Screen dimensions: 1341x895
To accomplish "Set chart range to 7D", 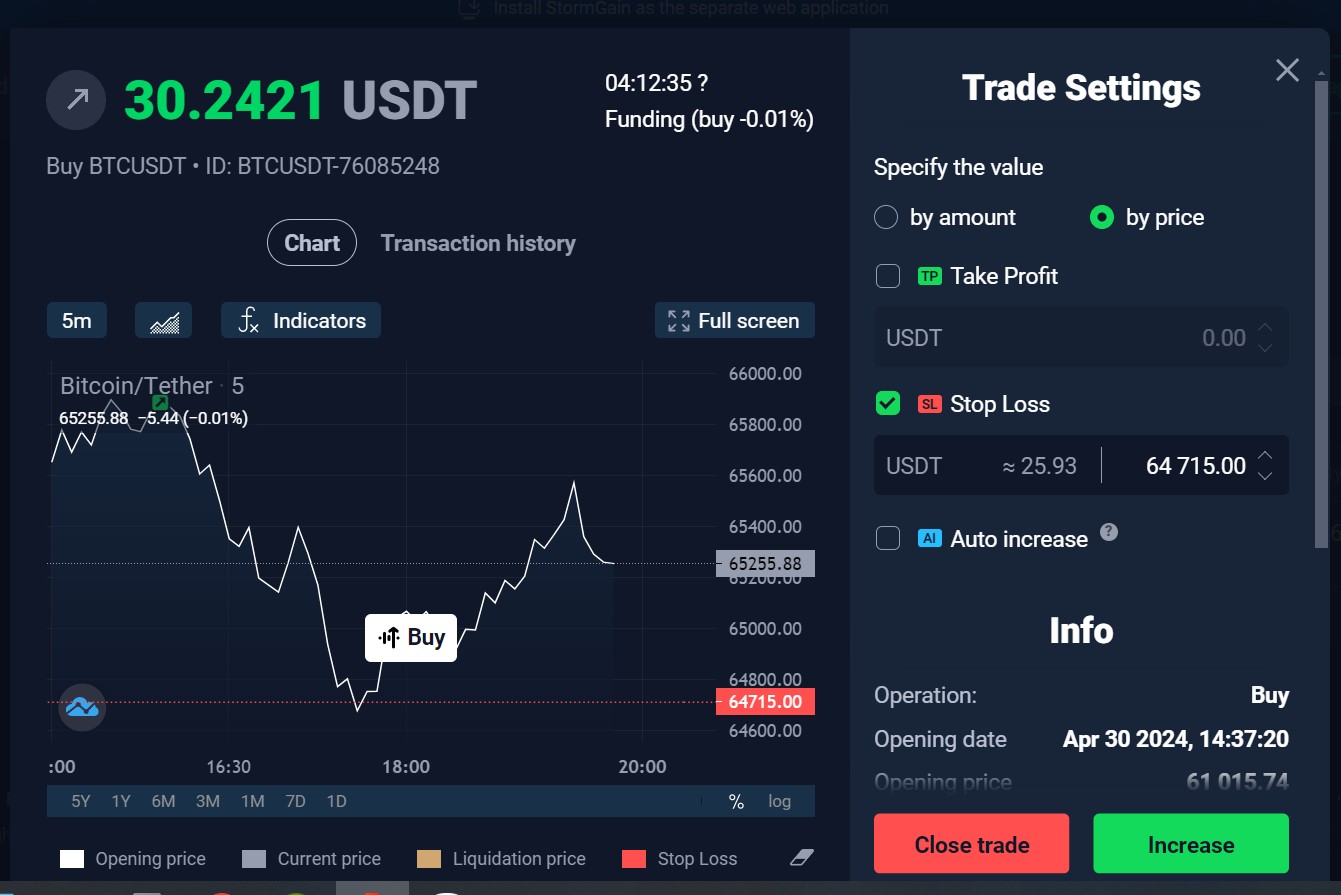I will point(295,801).
